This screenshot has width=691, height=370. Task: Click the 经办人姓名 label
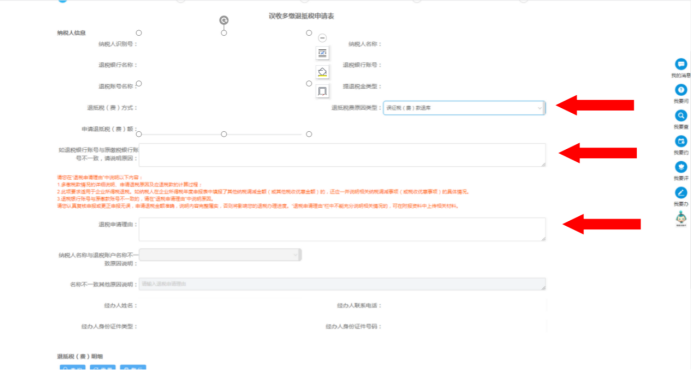[120, 306]
